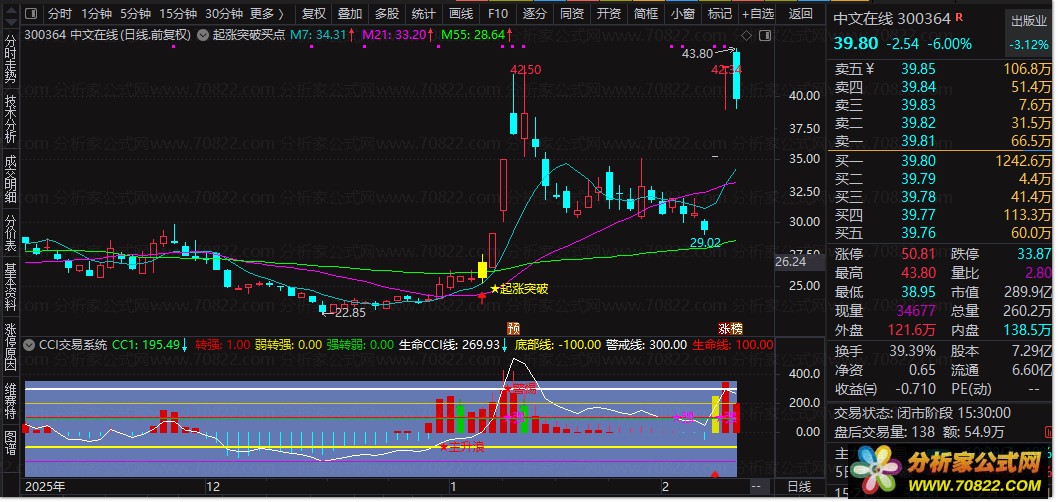Image resolution: width=1058 pixels, height=502 pixels.
Task: Open the 小窗 mini window
Action: click(682, 13)
